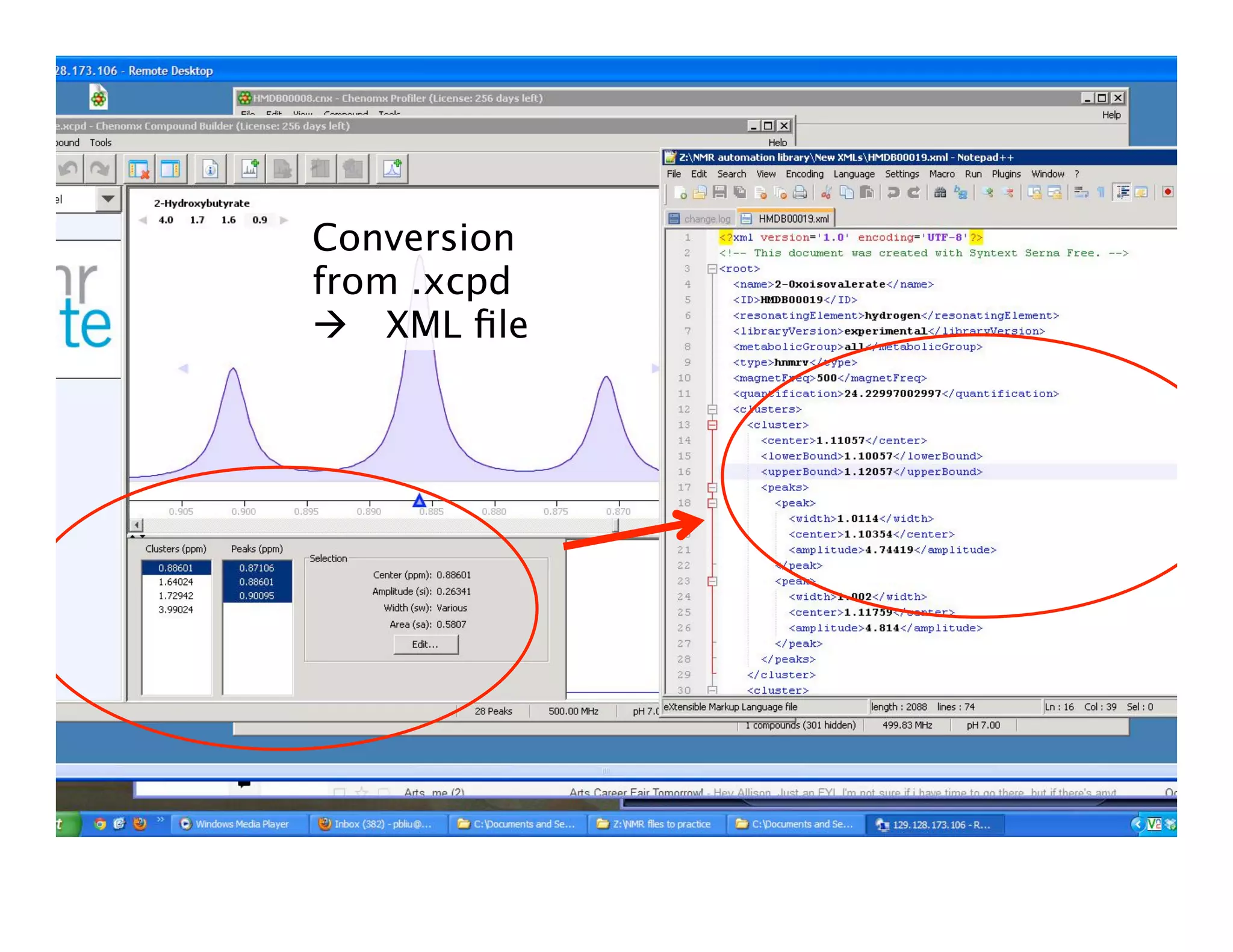Select cluster 1.64024 in Clusters list
Image resolution: width=1233 pixels, height=952 pixels.
[176, 582]
